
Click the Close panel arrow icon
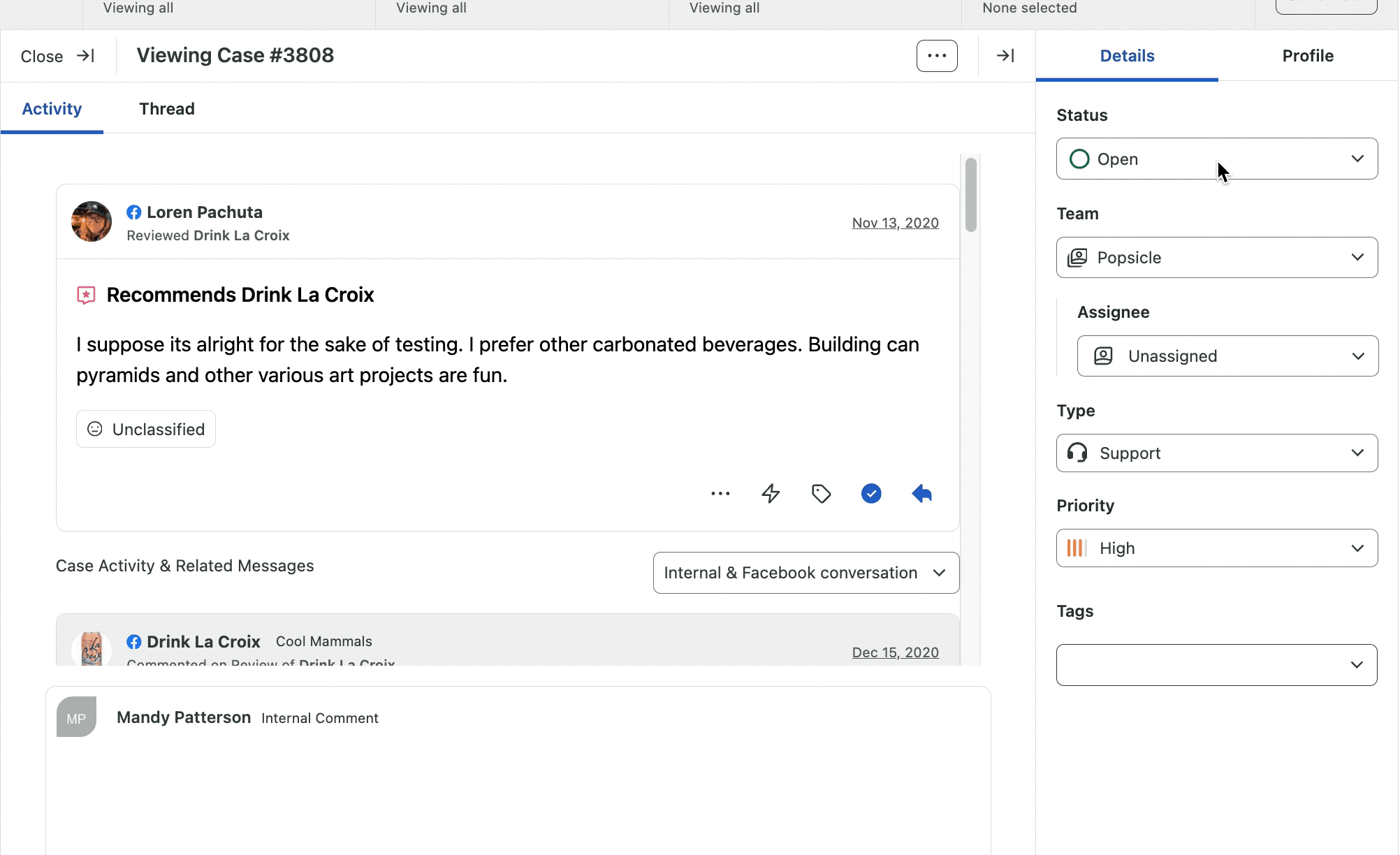coord(85,56)
